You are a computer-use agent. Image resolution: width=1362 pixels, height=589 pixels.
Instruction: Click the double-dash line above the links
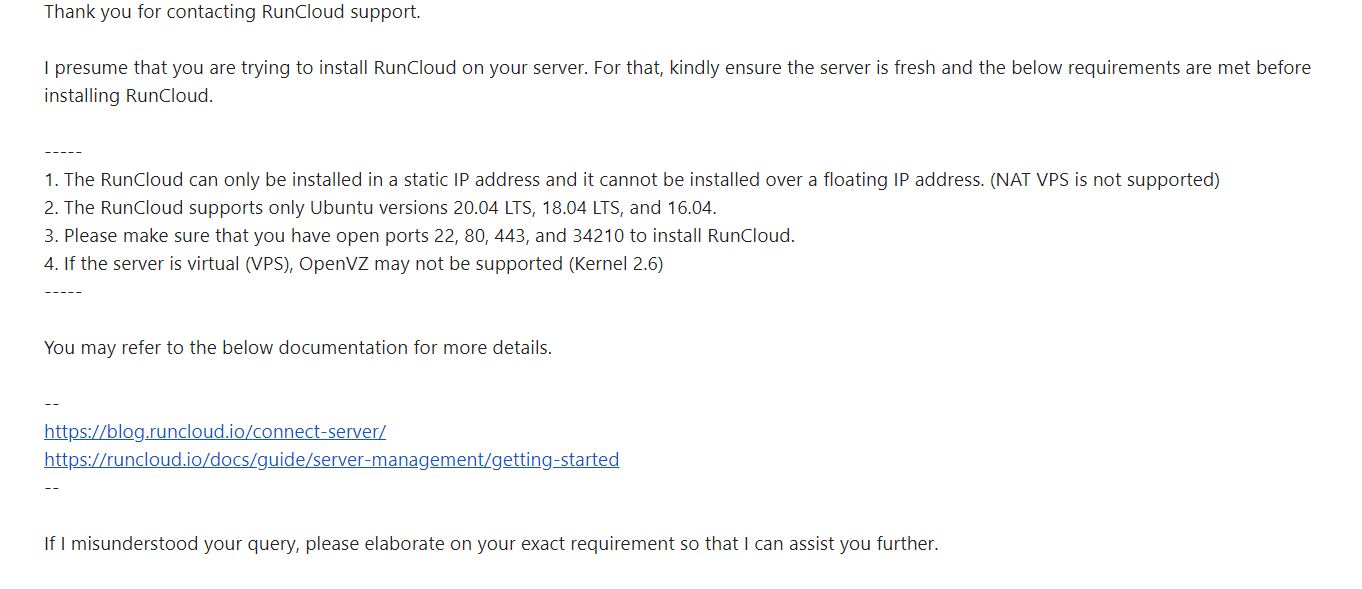[x=52, y=404]
